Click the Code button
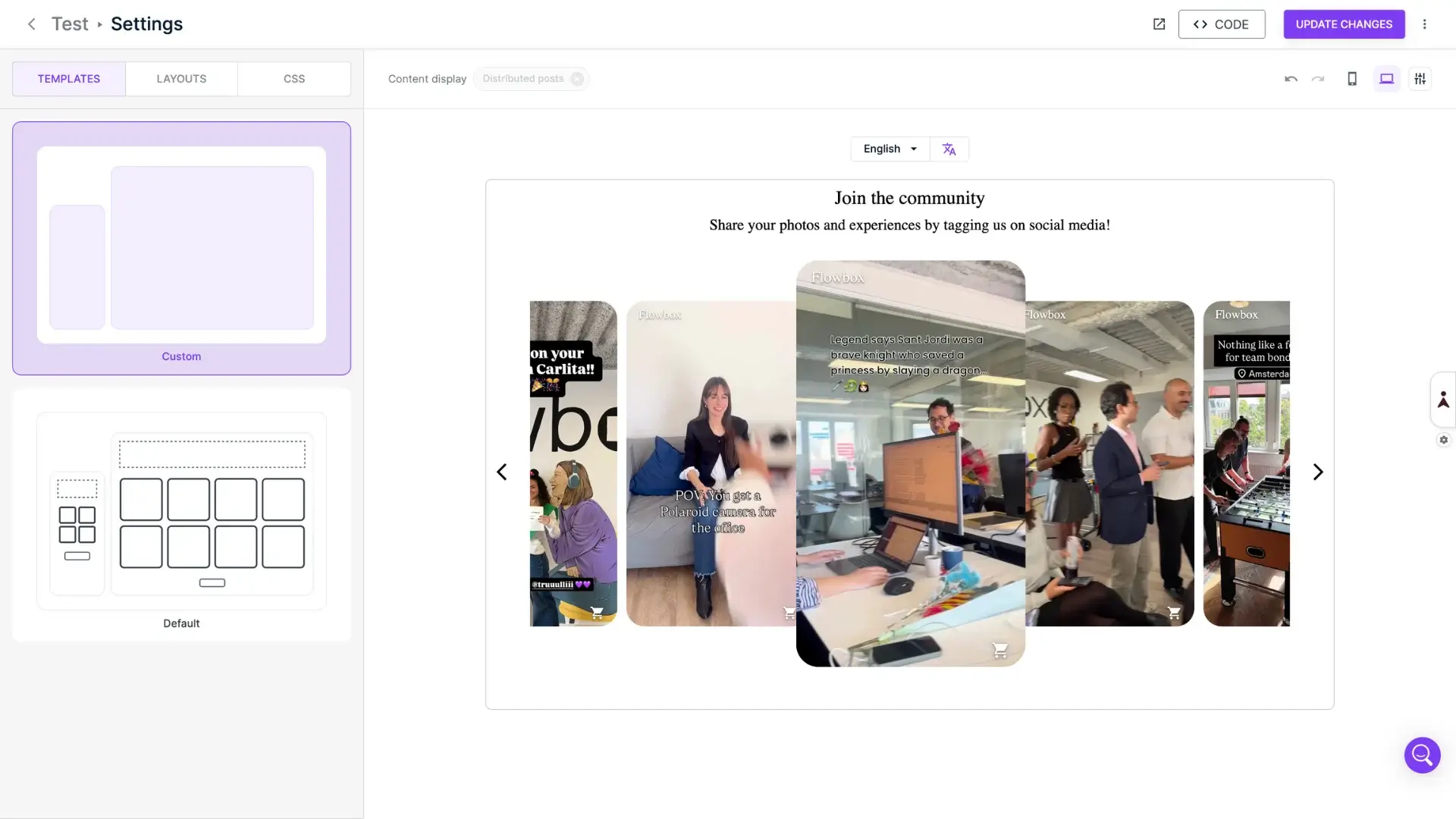This screenshot has height=819, width=1456. click(x=1221, y=24)
